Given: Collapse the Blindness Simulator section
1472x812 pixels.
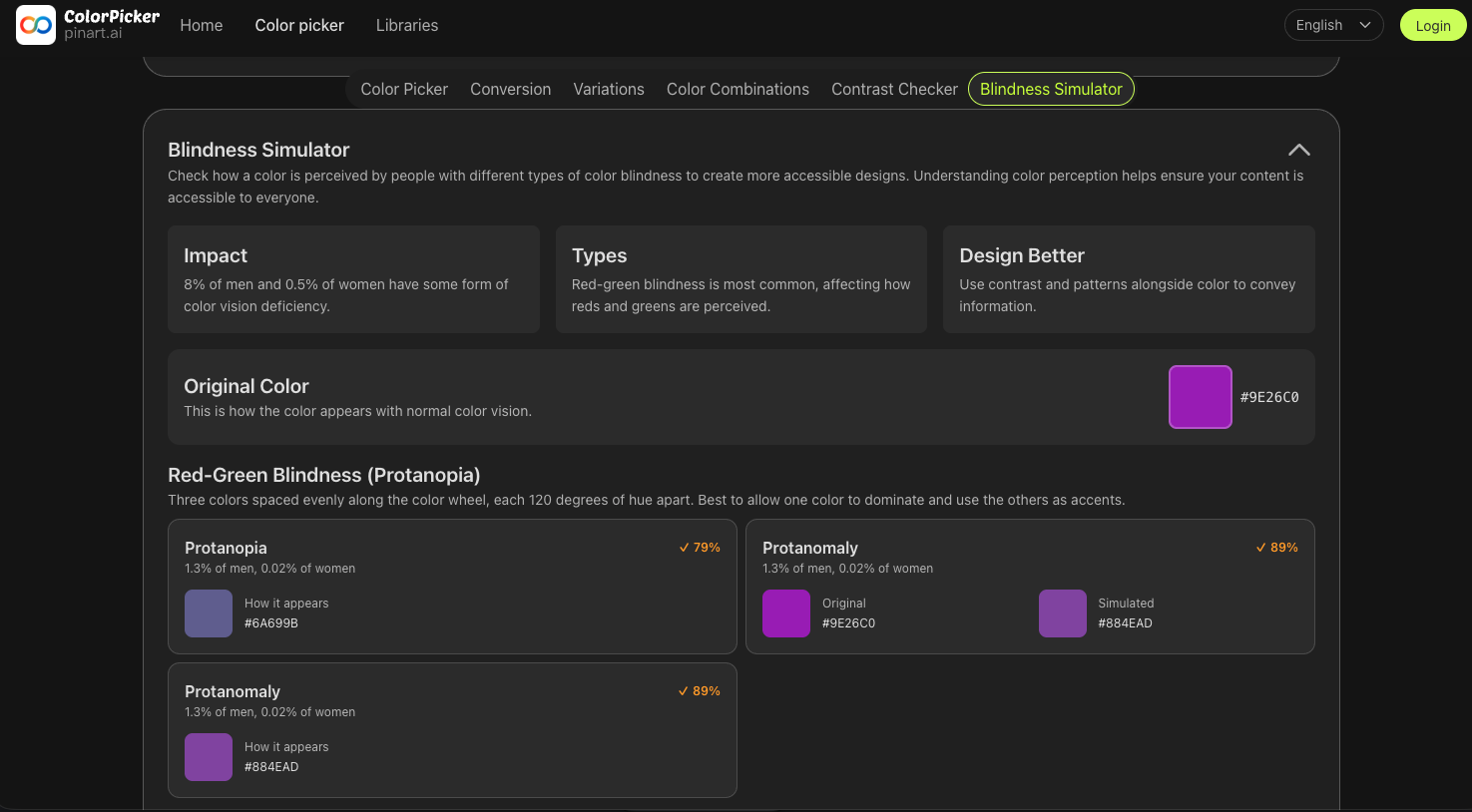Looking at the screenshot, I should point(1298,149).
